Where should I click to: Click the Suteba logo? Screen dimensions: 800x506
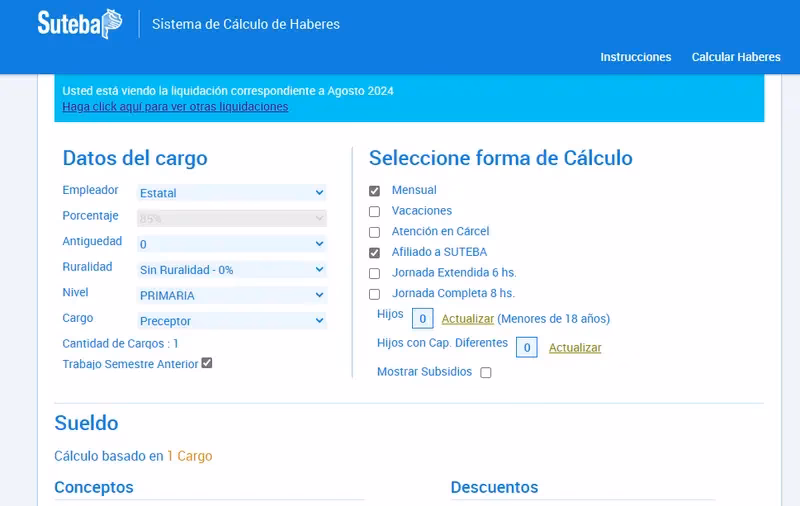(80, 23)
